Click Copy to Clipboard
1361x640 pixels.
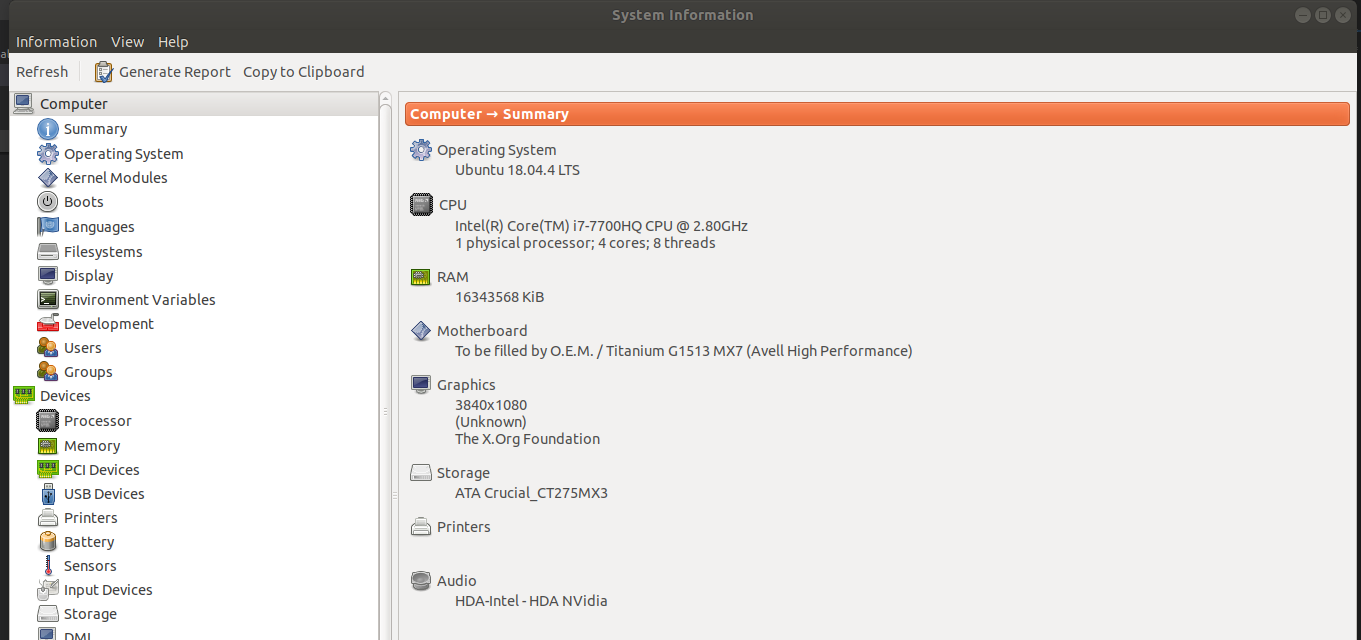coord(304,72)
